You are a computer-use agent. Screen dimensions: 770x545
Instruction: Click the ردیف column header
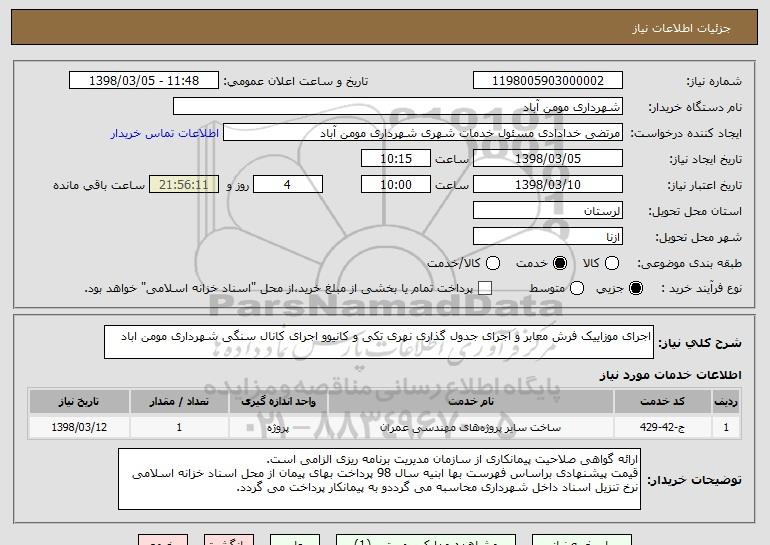click(x=726, y=402)
